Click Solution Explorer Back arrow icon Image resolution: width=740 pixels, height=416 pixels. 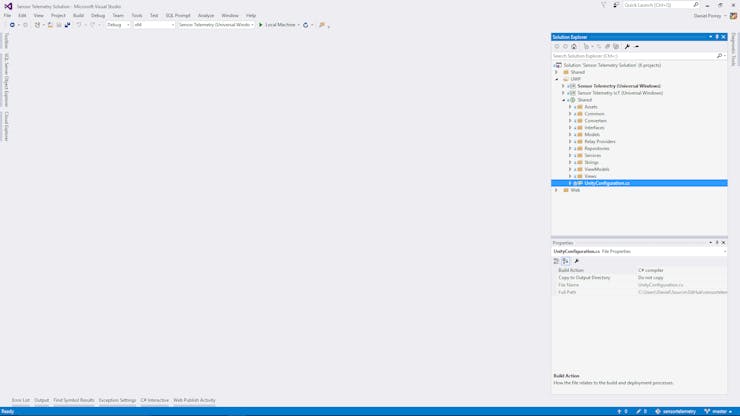(x=557, y=47)
